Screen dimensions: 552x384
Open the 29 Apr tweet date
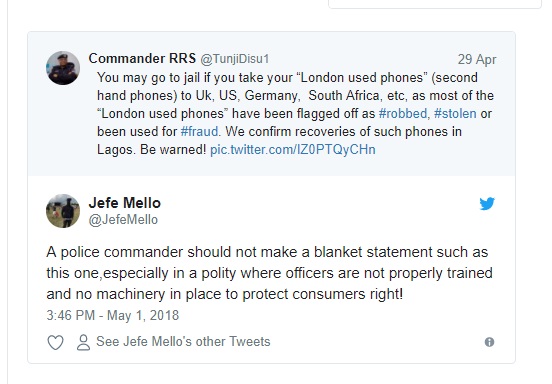477,59
